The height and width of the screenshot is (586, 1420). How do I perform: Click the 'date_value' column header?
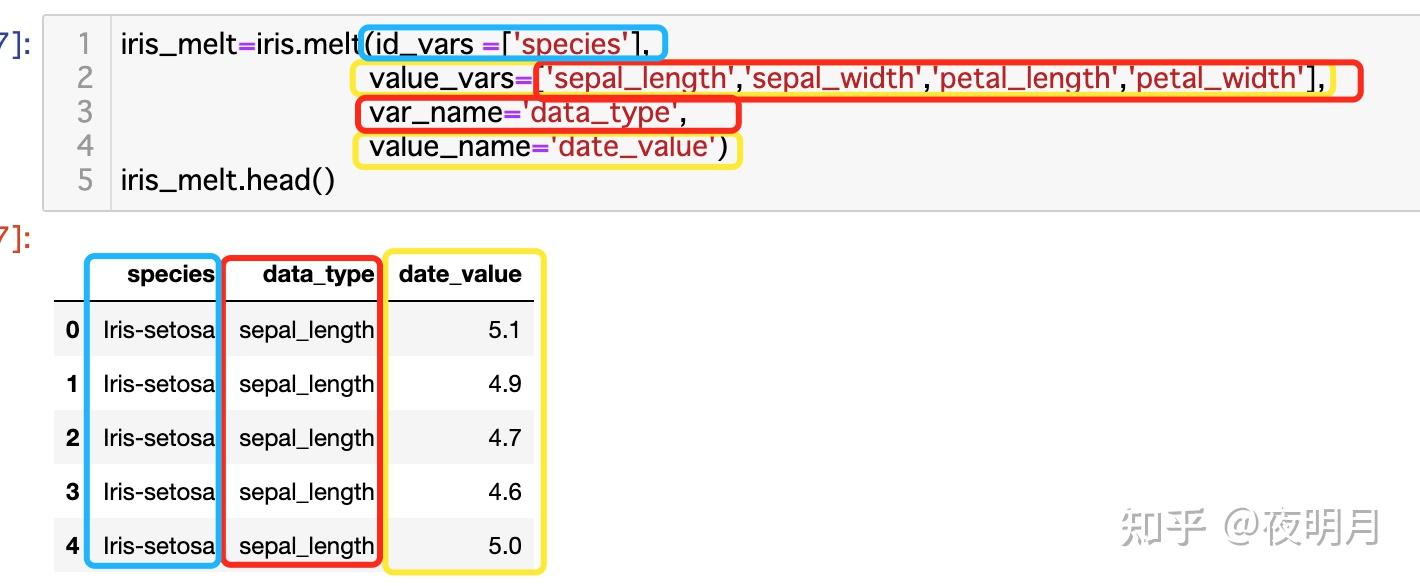(460, 275)
